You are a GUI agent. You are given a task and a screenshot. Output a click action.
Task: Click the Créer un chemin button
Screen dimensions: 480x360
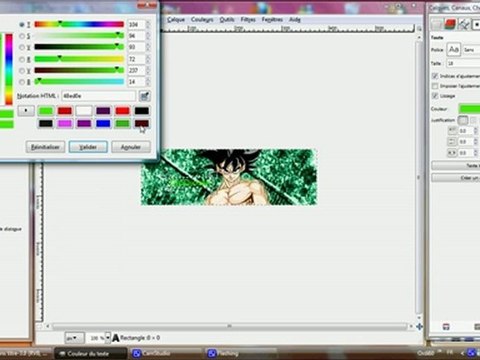[456, 178]
